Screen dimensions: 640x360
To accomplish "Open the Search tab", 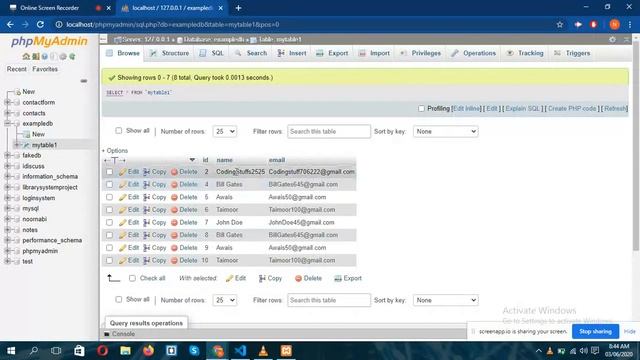I will (x=251, y=53).
